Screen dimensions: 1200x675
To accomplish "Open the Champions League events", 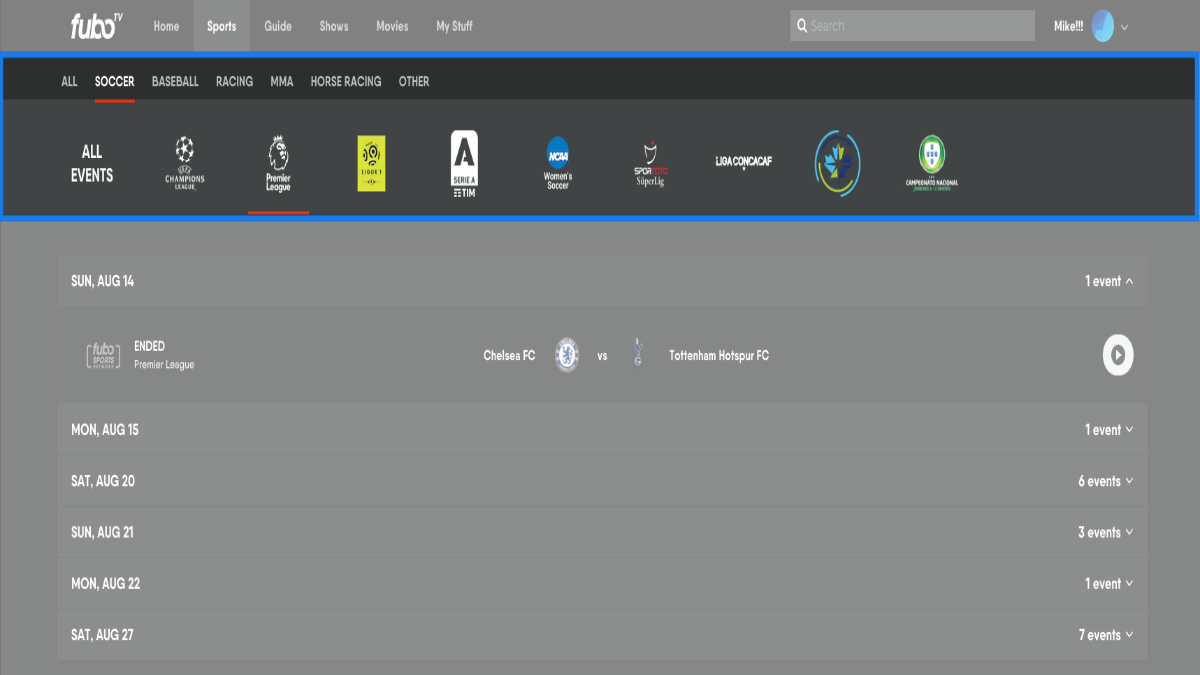I will 185,164.
